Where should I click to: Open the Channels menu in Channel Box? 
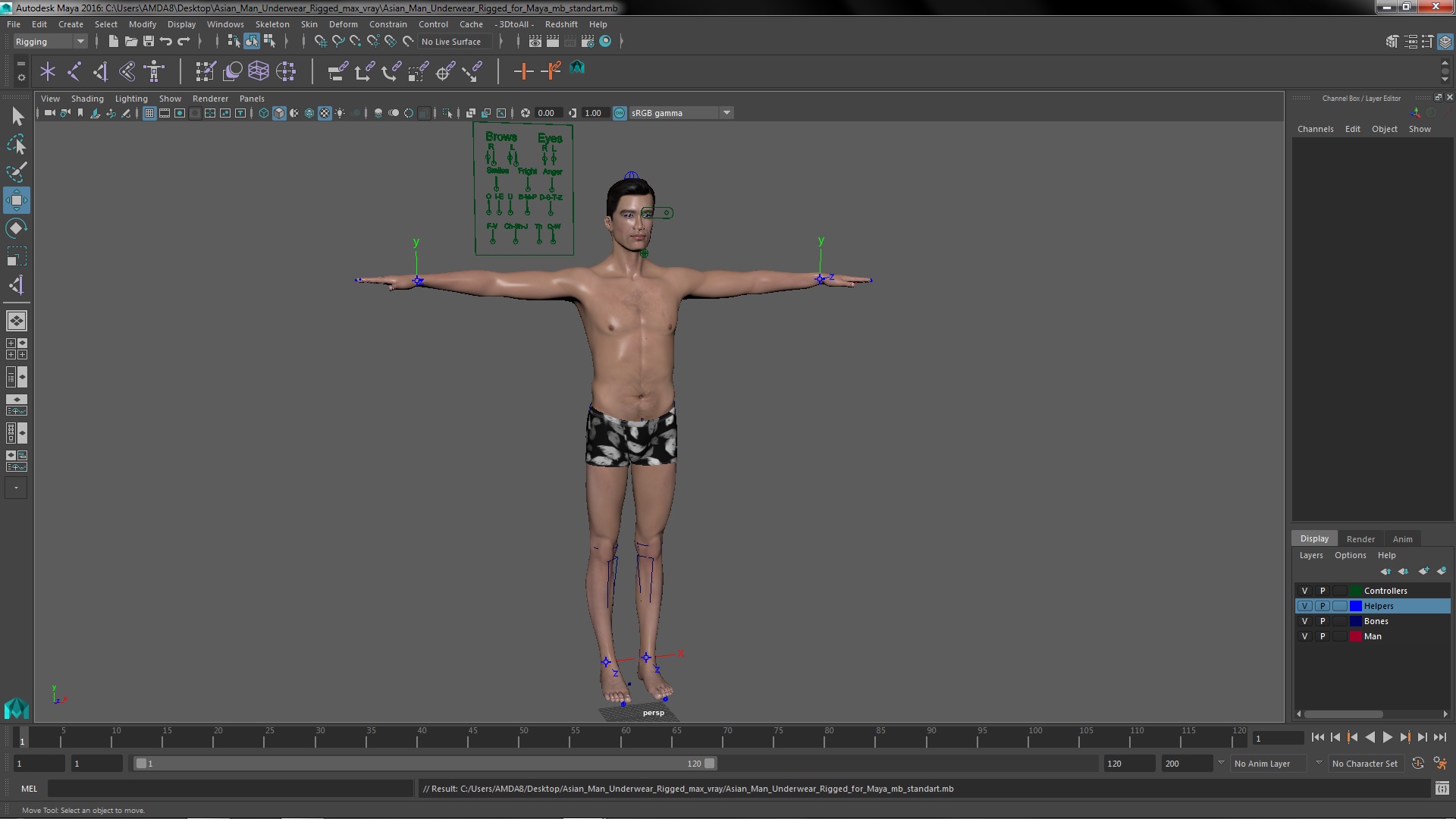pyautogui.click(x=1315, y=129)
